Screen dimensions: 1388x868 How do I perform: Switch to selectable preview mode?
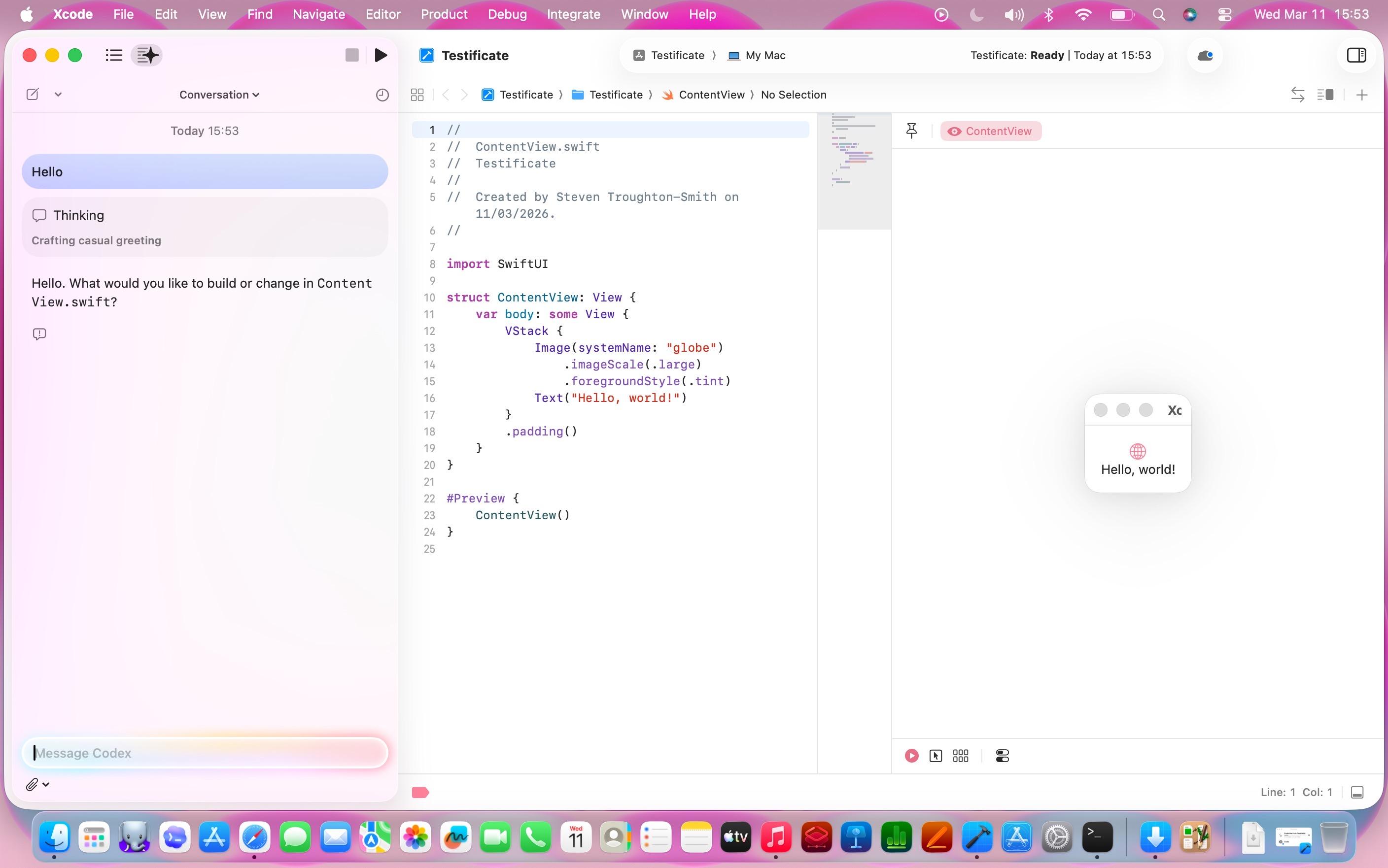pos(936,756)
